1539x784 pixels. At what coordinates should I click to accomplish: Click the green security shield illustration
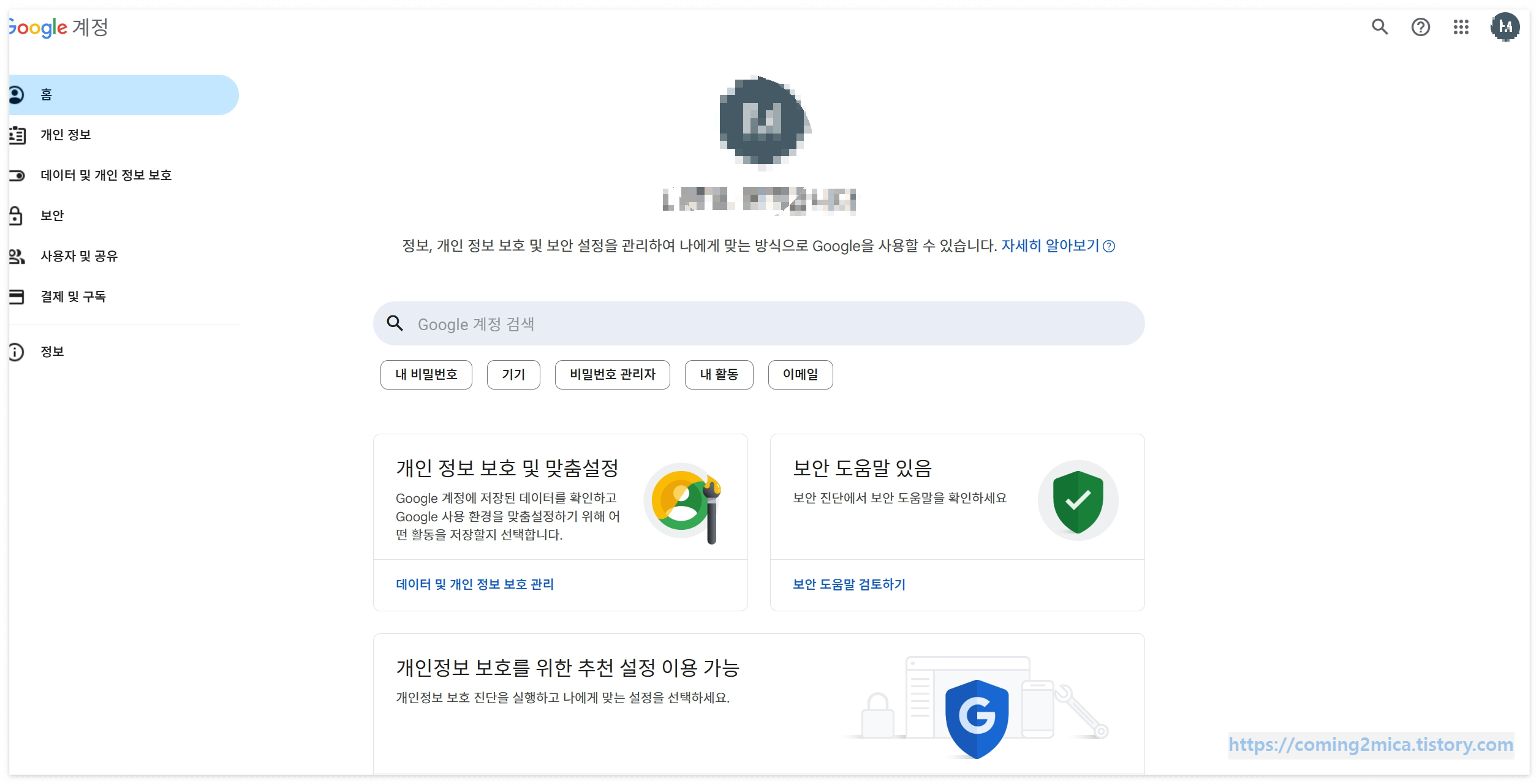click(x=1078, y=500)
